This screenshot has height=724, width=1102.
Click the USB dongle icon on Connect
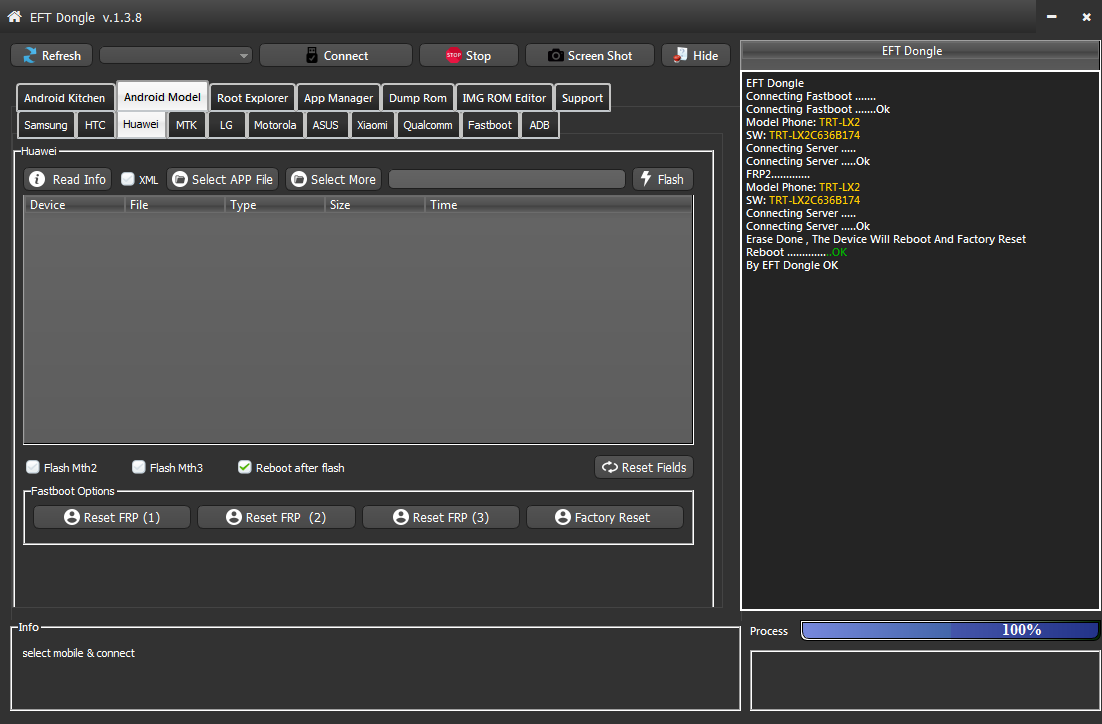[312, 55]
